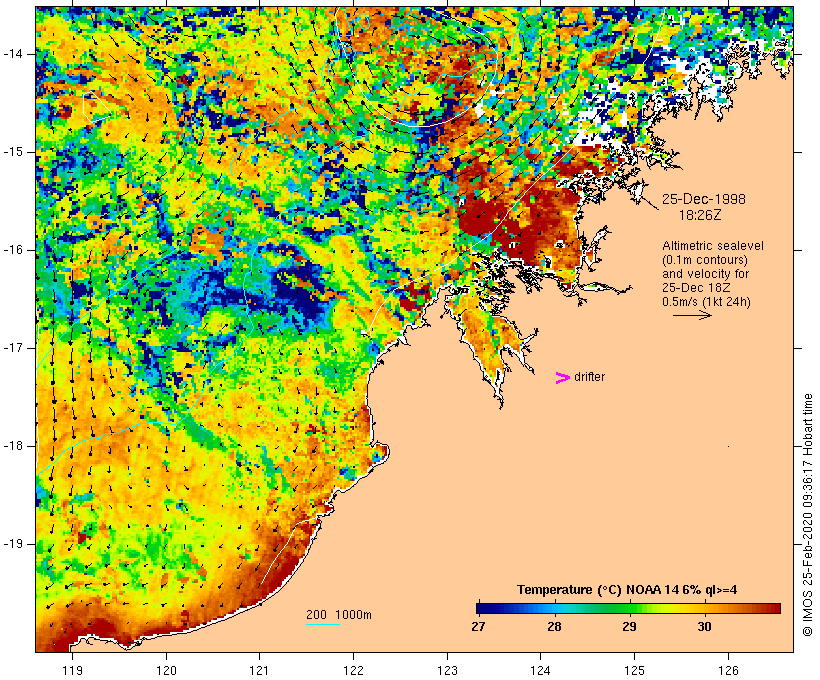This screenshot has height=680, width=820.
Task: Click the longitude label '120'
Action: pyautogui.click(x=166, y=670)
